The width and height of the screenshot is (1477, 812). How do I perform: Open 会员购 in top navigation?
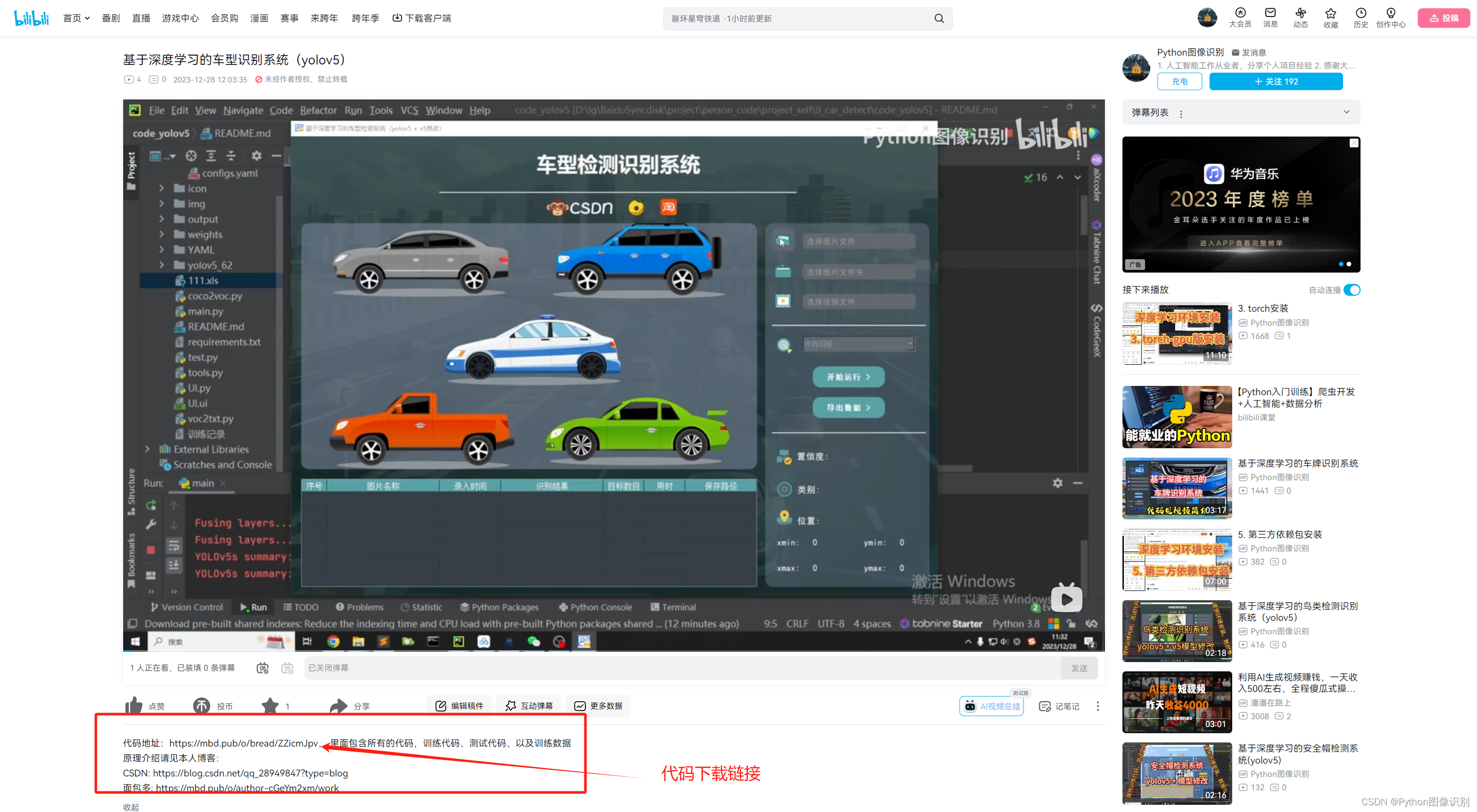click(224, 19)
